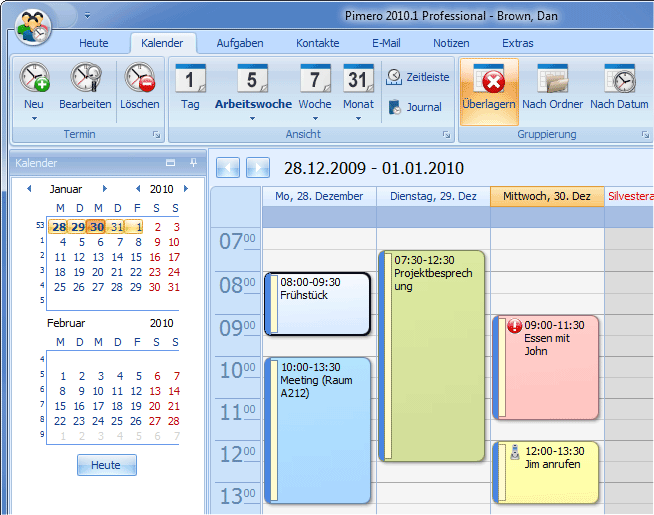Select the Silvester holiday column header
The width and height of the screenshot is (654, 515).
630,196
